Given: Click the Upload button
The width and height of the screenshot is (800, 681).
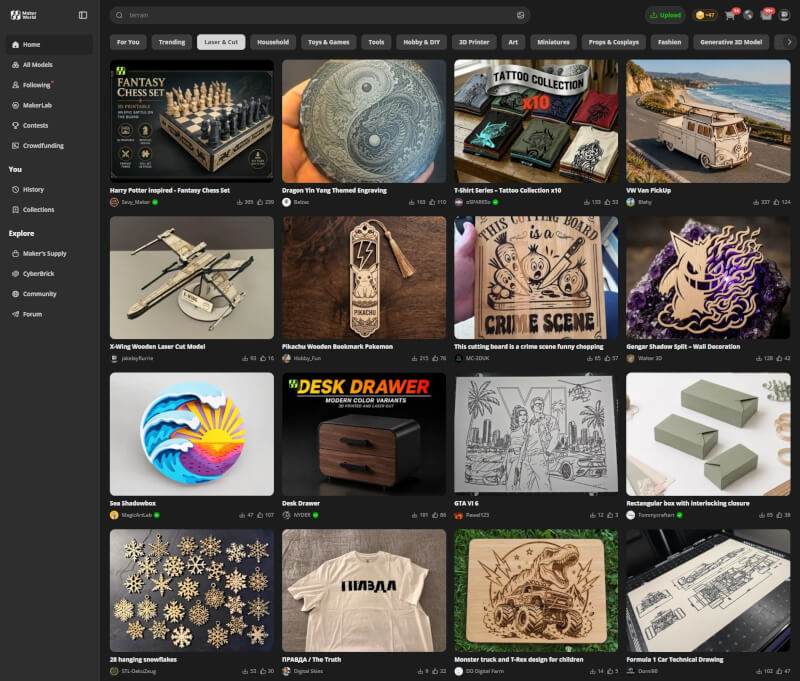Looking at the screenshot, I should pos(665,15).
